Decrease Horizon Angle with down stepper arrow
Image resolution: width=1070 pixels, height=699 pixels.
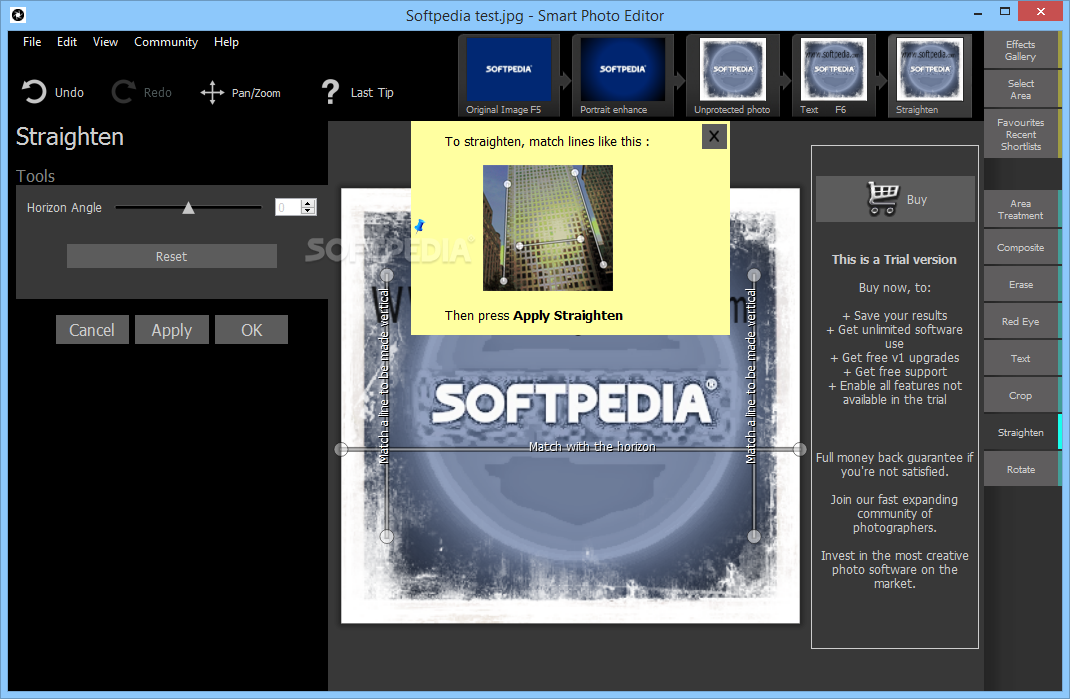[x=308, y=211]
